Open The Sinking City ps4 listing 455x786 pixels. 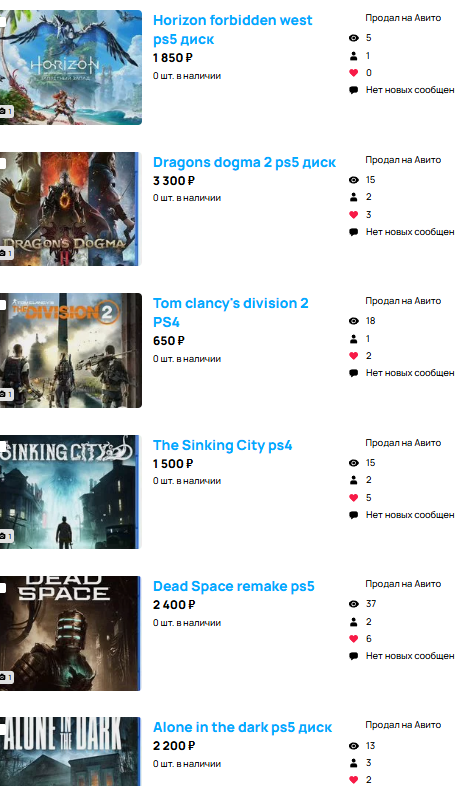222,445
